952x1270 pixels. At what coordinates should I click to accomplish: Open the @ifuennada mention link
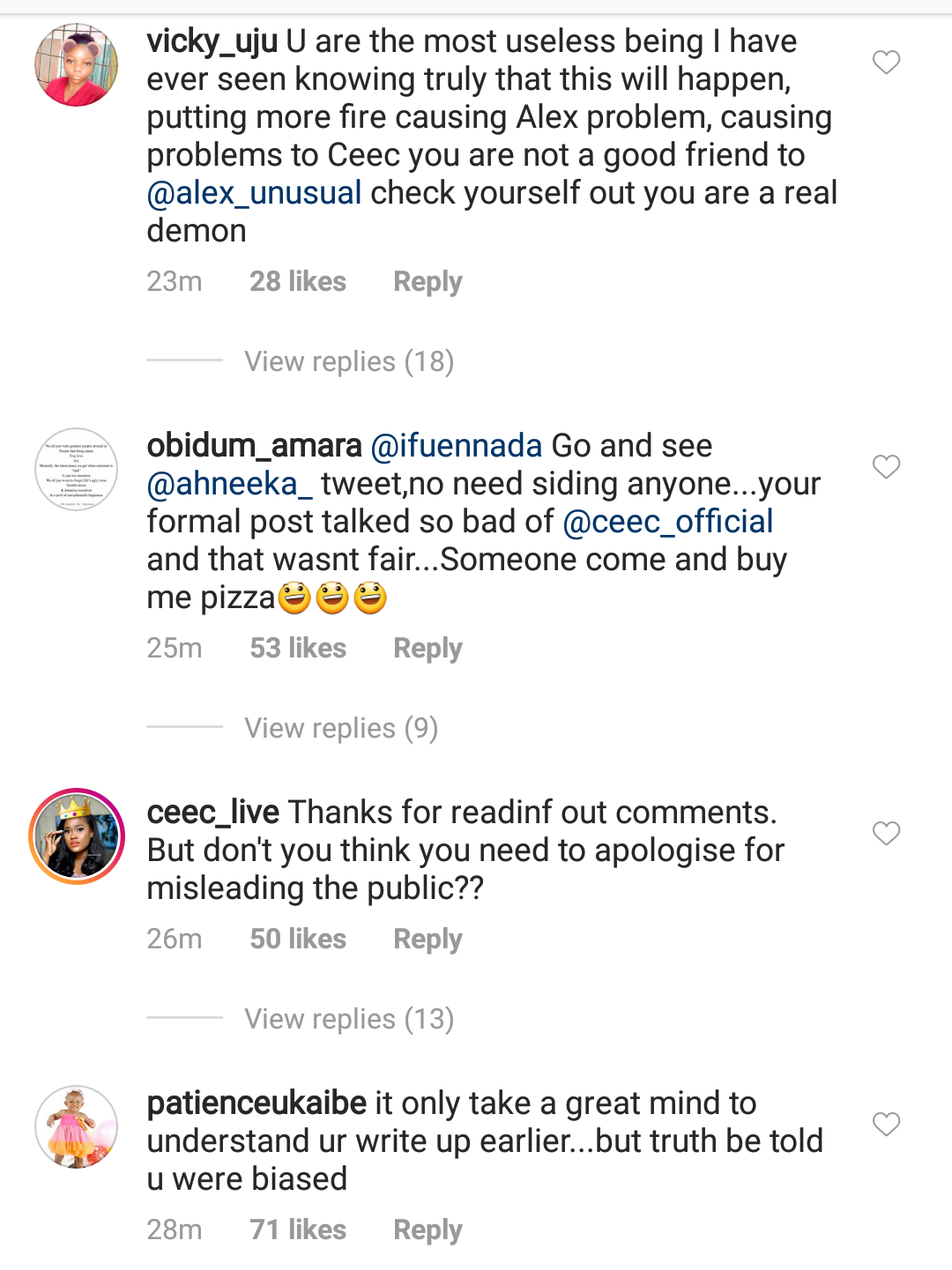pyautogui.click(x=456, y=446)
